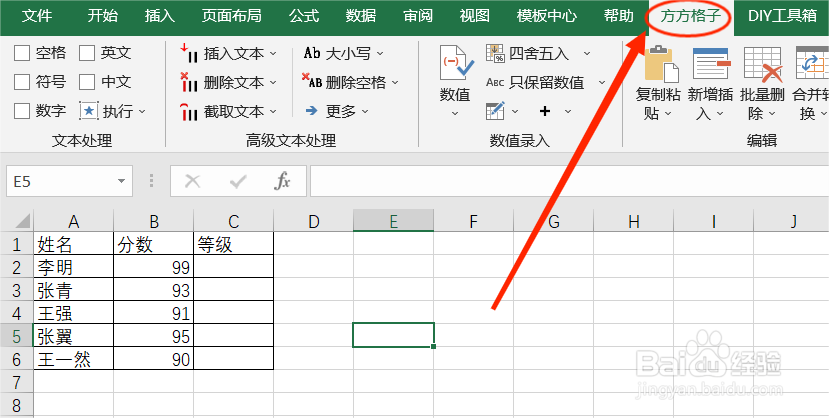This screenshot has height=418, width=829.
Task: Click the fx insert function icon
Action: [282, 181]
